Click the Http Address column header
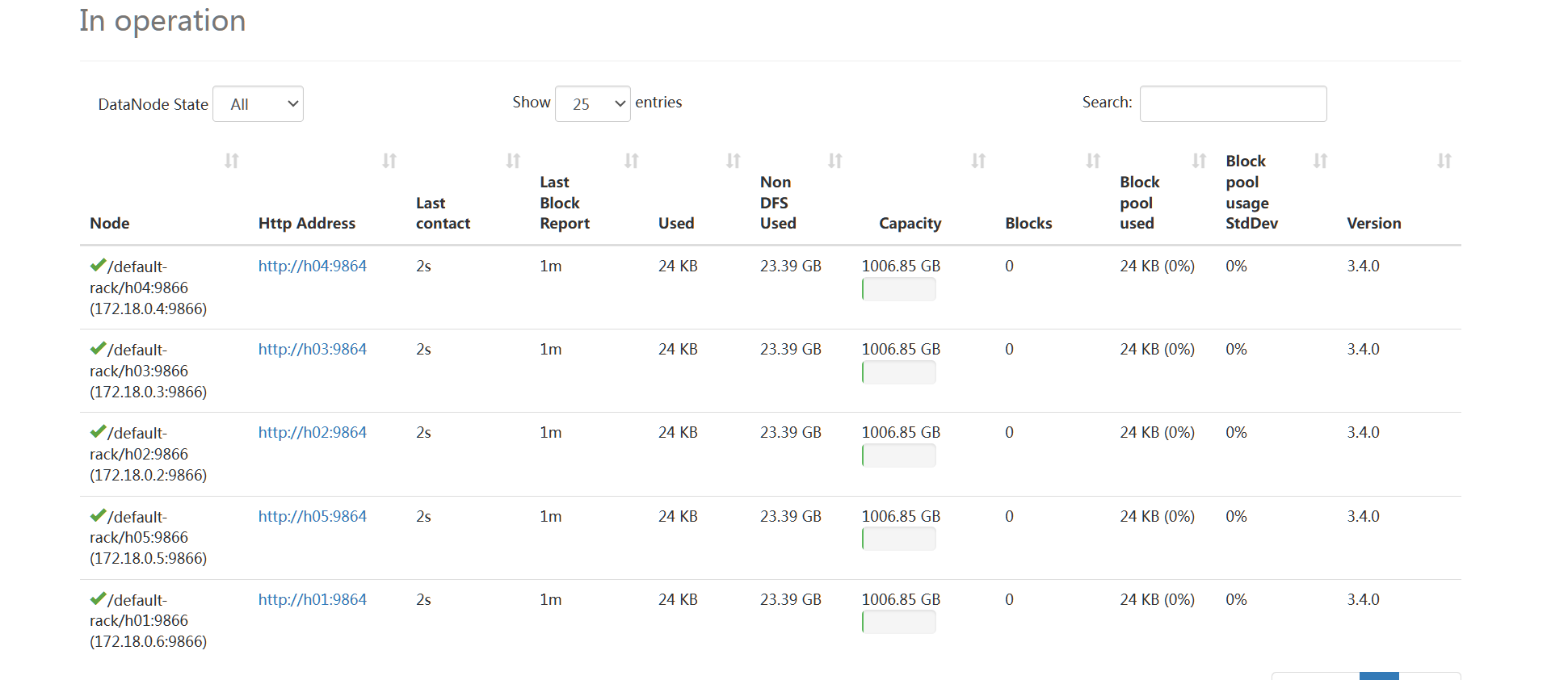The width and height of the screenshot is (1568, 680). (x=307, y=223)
